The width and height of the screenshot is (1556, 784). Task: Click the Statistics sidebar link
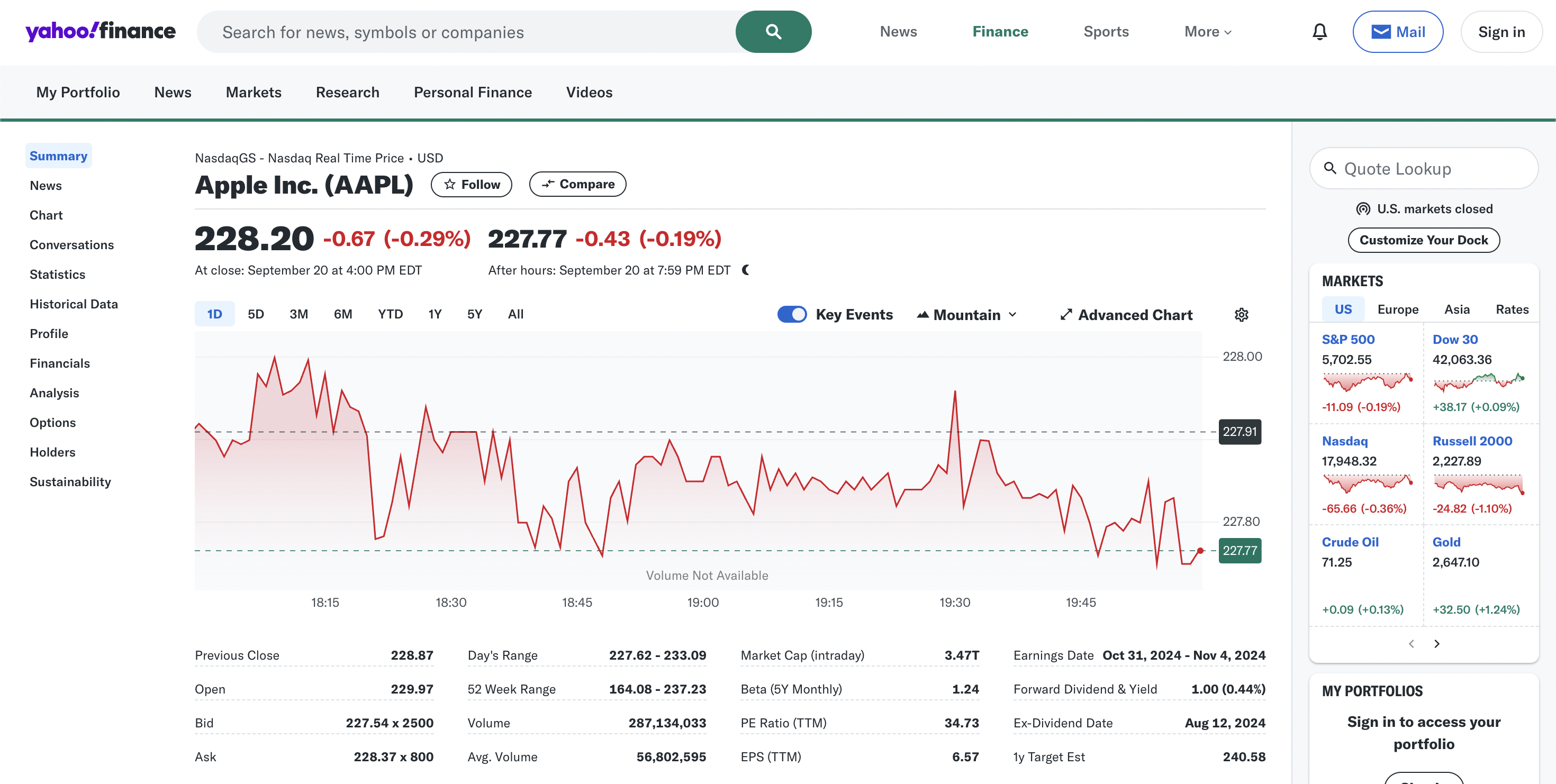[x=56, y=273]
